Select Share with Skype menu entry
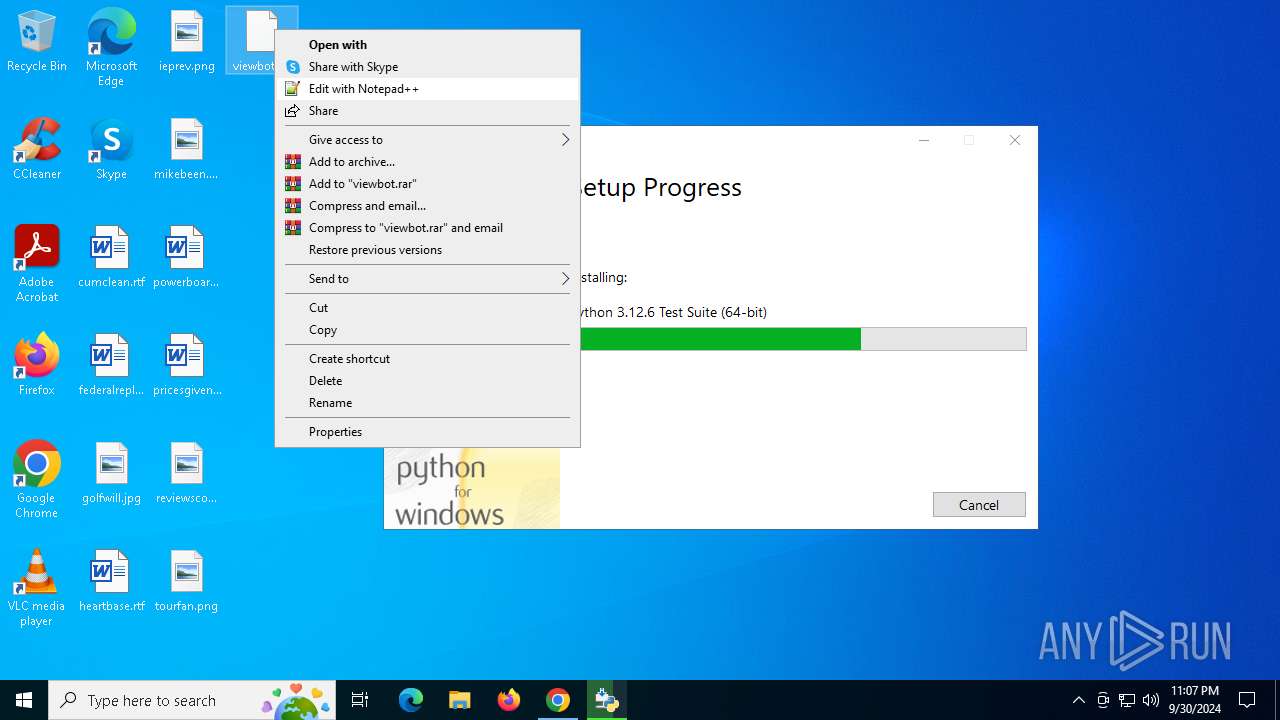 click(427, 67)
